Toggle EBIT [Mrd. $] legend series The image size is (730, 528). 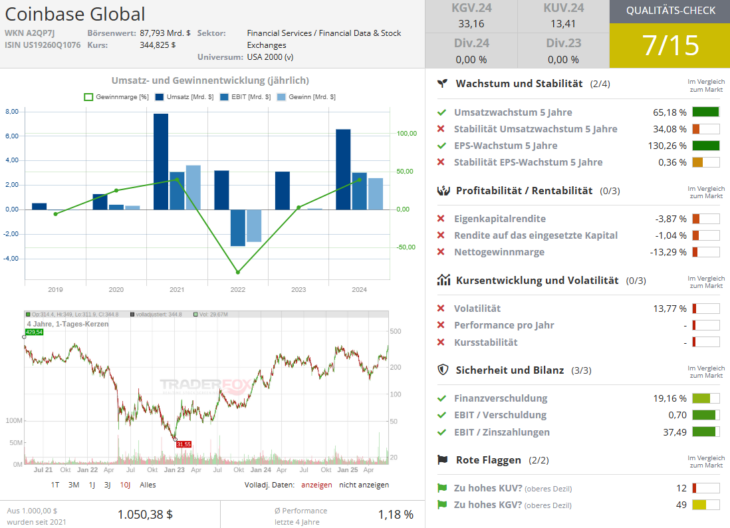245,97
